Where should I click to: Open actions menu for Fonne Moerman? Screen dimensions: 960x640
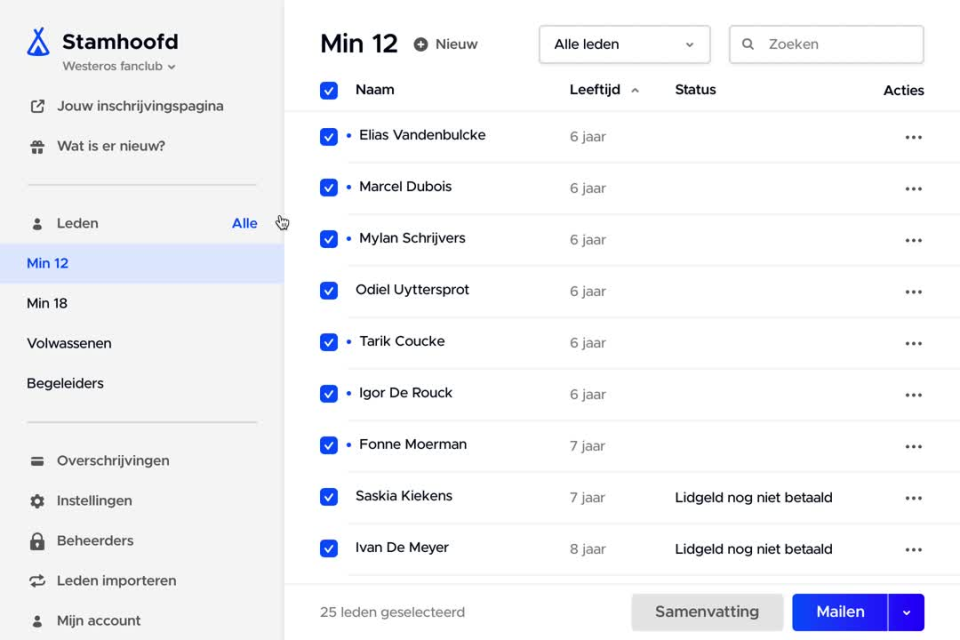[913, 446]
